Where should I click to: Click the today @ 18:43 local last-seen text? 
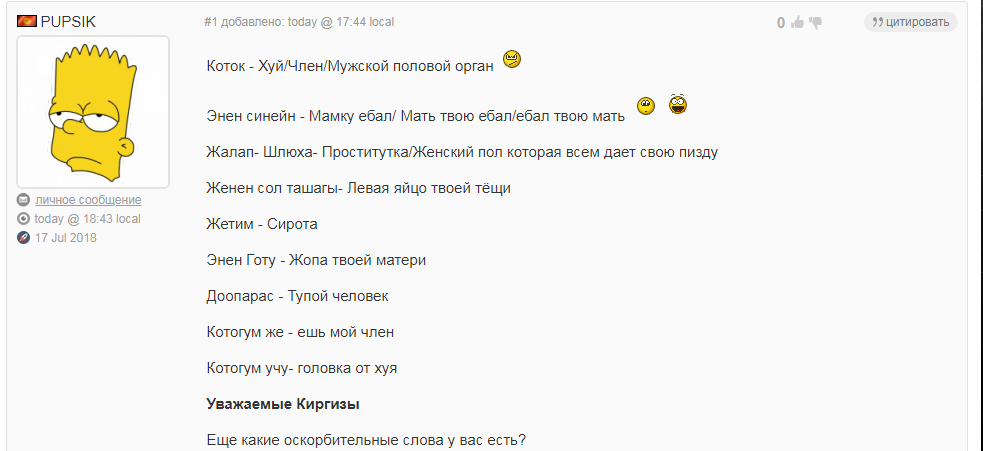[87, 219]
